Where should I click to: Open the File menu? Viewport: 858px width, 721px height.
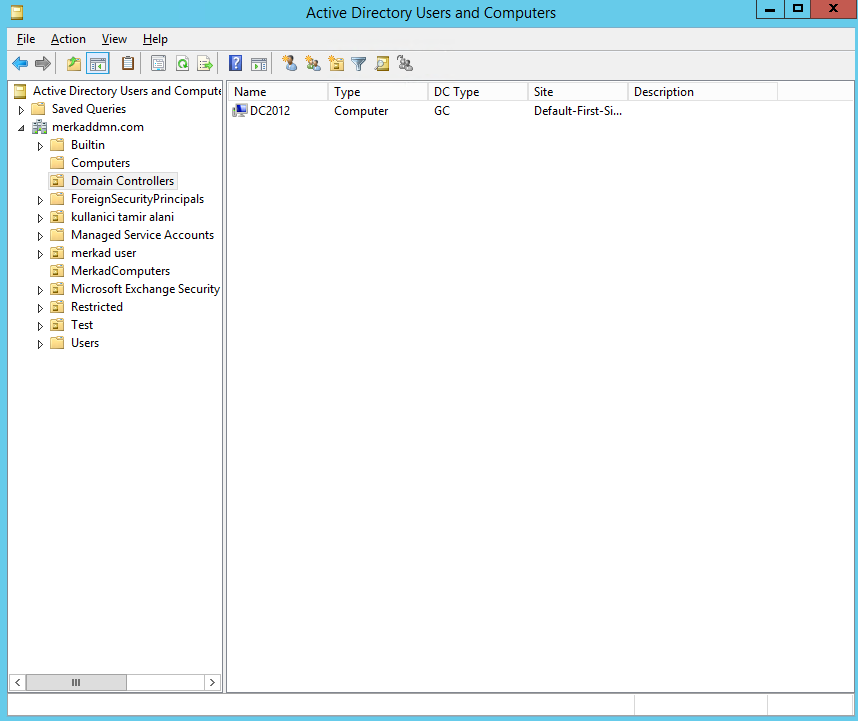(x=26, y=39)
